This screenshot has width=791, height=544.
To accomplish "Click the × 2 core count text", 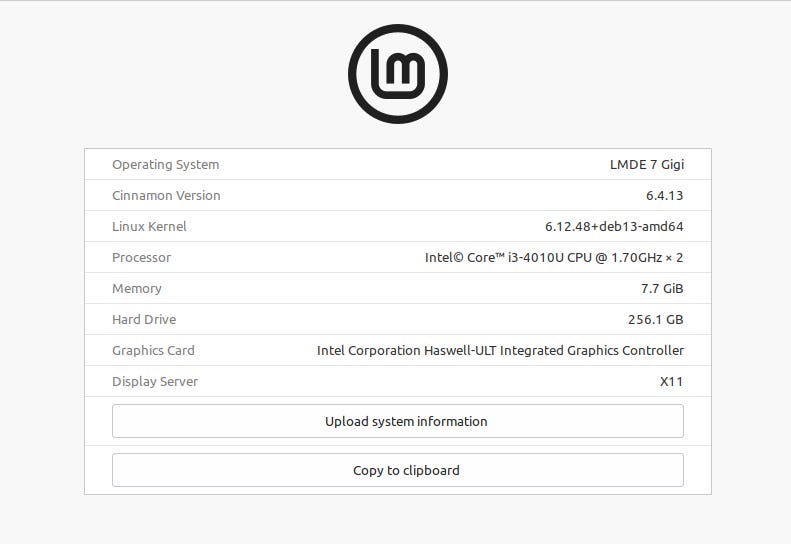I will [674, 257].
